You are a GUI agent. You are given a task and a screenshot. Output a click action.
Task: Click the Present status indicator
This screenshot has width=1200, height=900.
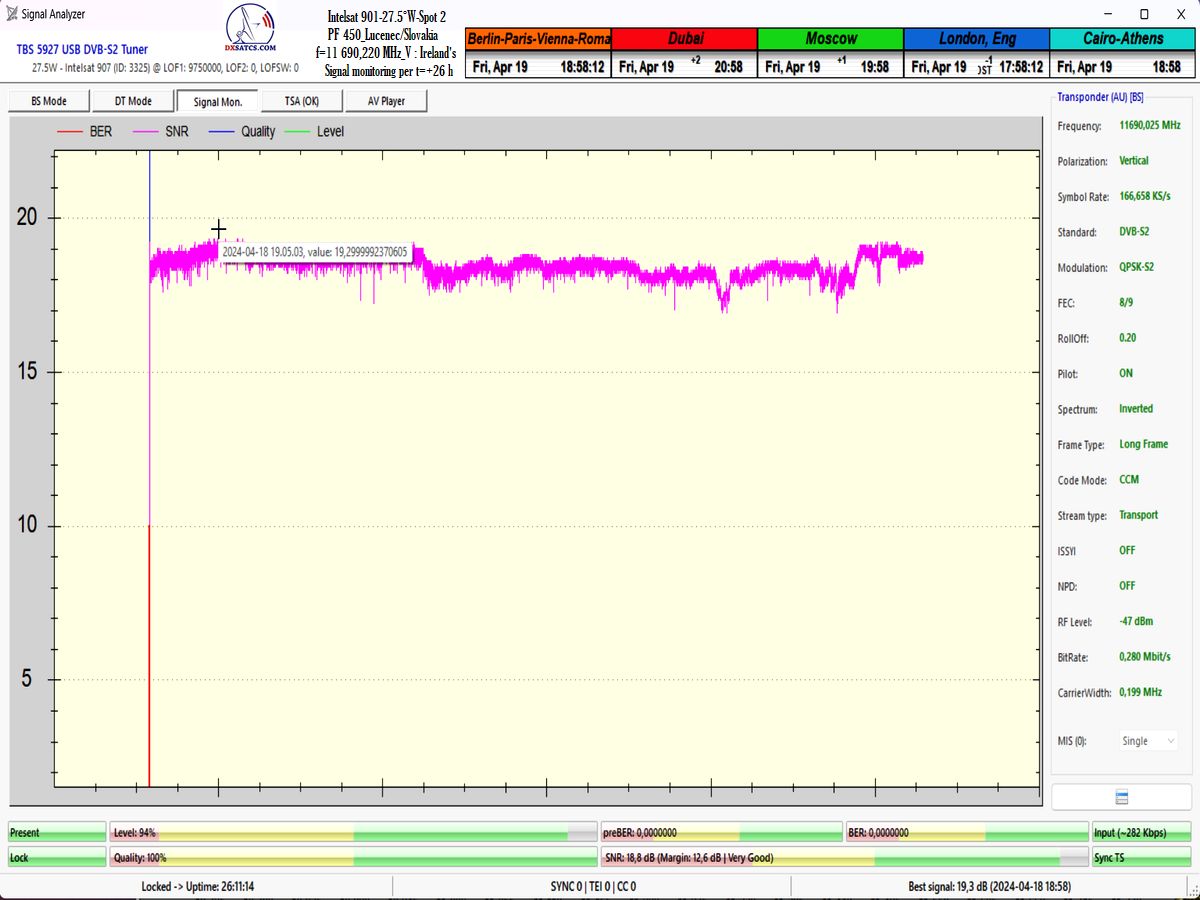pos(57,832)
